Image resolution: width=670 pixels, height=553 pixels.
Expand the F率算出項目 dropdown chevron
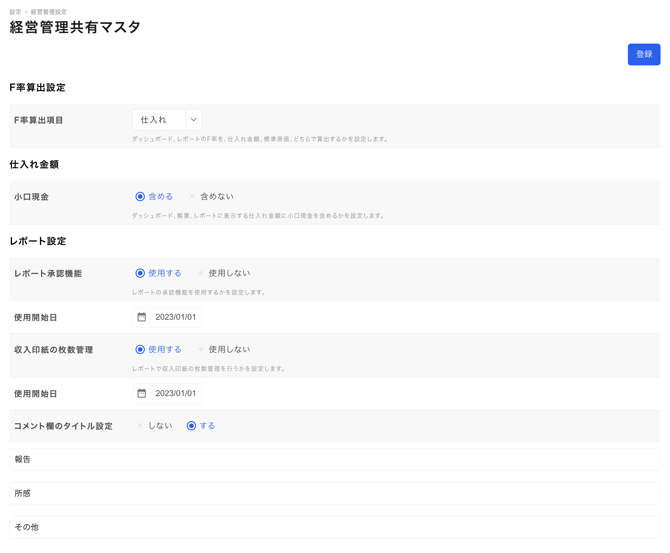(193, 120)
